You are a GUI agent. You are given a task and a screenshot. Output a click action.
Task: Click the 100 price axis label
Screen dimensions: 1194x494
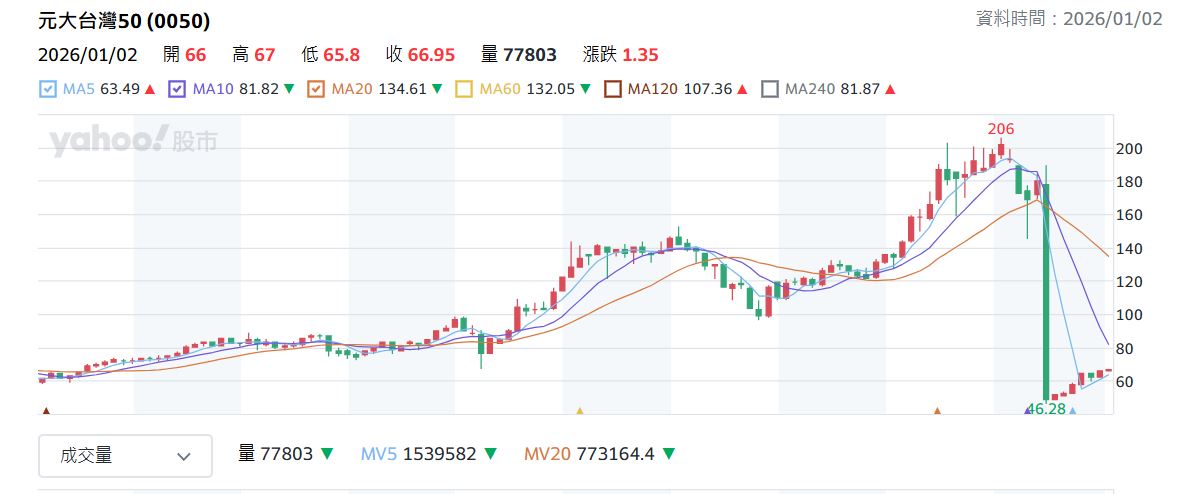point(1129,315)
